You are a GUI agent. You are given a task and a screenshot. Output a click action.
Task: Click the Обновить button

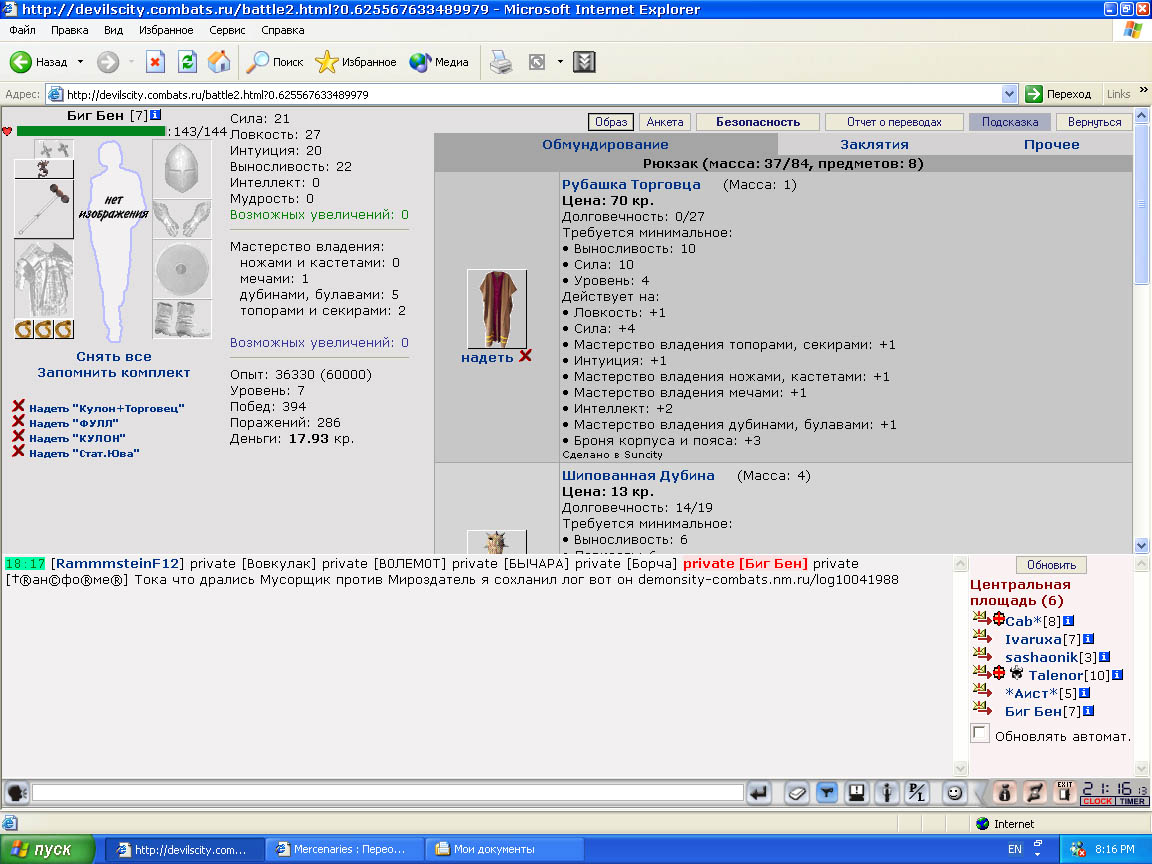click(x=1051, y=565)
